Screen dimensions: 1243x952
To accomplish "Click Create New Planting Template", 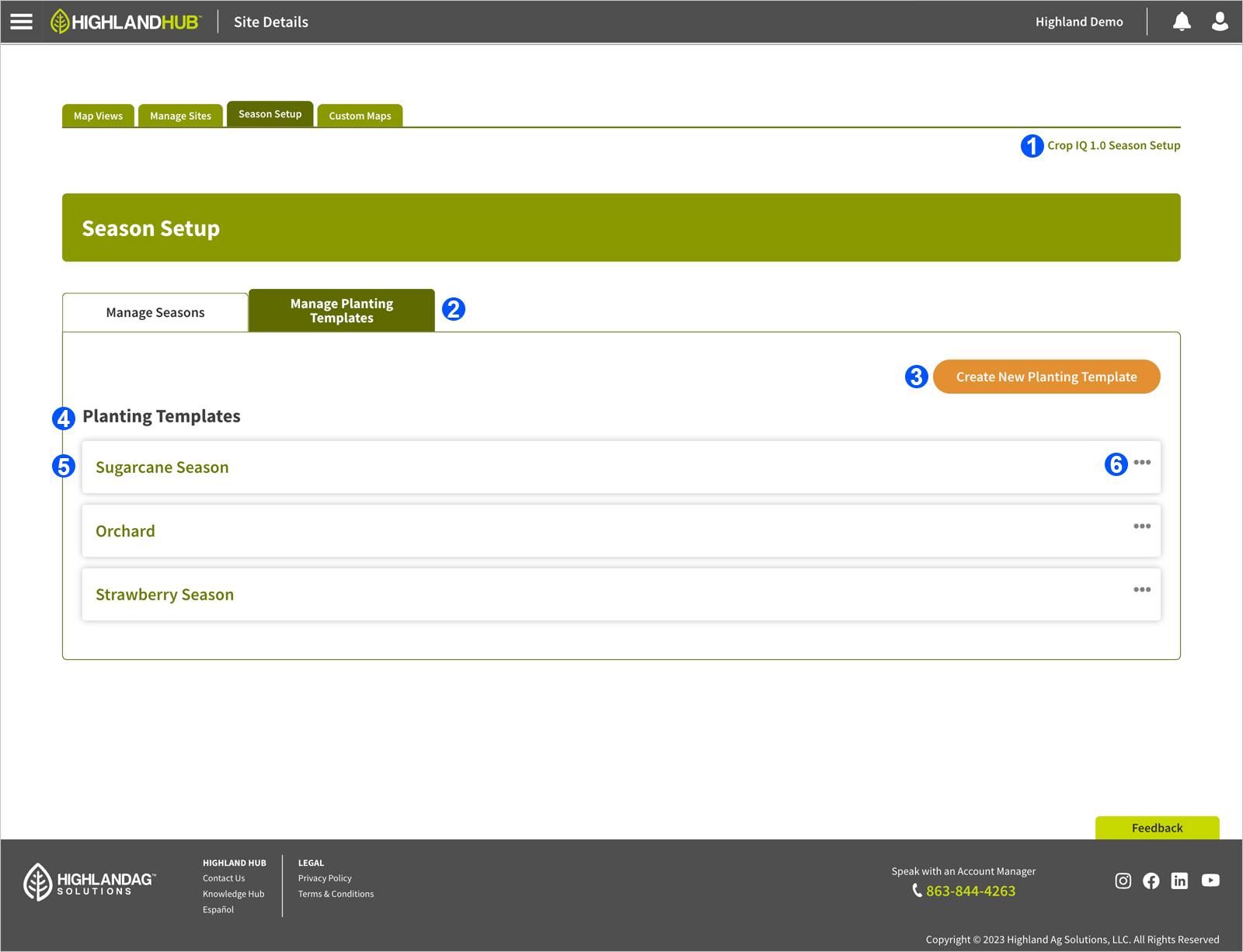I will point(1046,377).
